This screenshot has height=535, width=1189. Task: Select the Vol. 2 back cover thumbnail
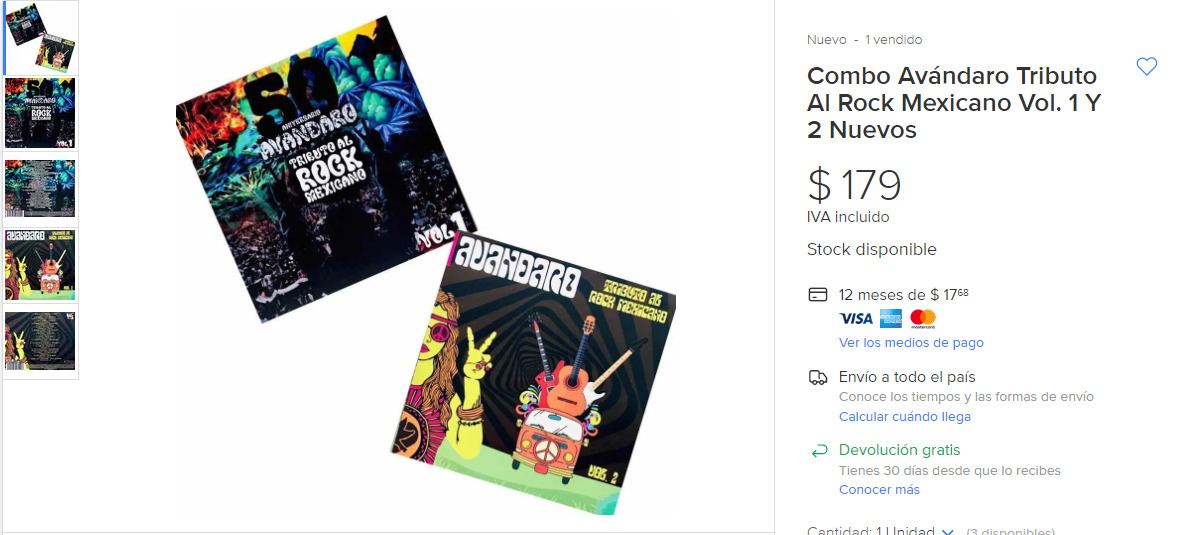click(40, 341)
